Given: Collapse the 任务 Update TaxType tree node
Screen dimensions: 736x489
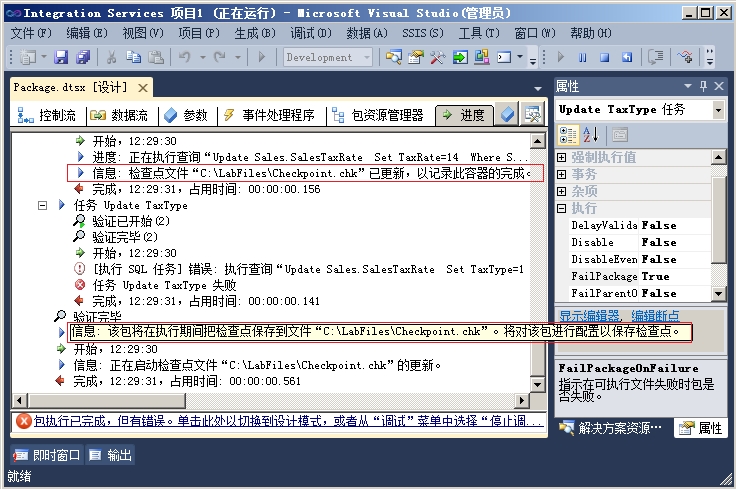Looking at the screenshot, I should pos(43,206).
